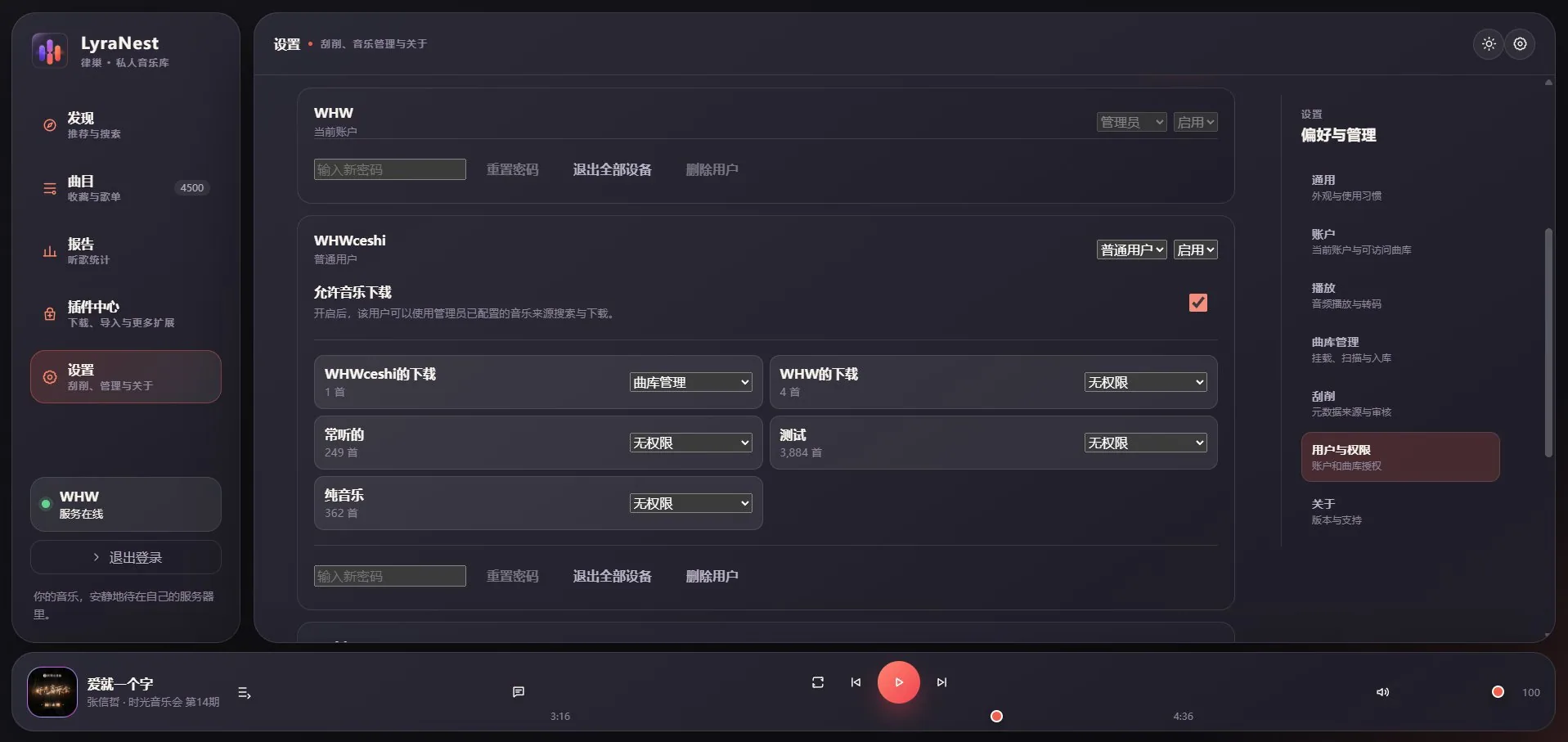Click 退出登录 button

click(x=126, y=557)
